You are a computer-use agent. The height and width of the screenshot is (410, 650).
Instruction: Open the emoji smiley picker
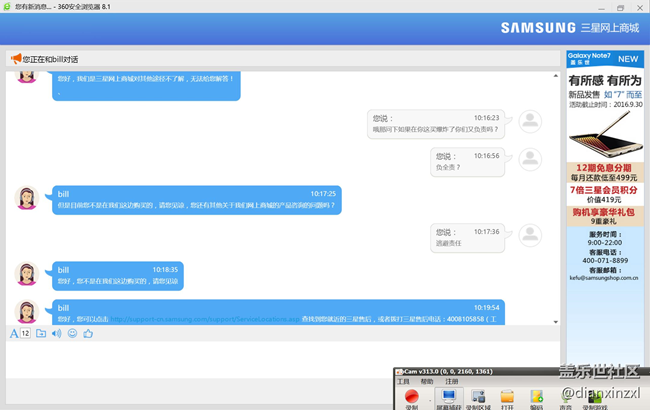tap(72, 333)
